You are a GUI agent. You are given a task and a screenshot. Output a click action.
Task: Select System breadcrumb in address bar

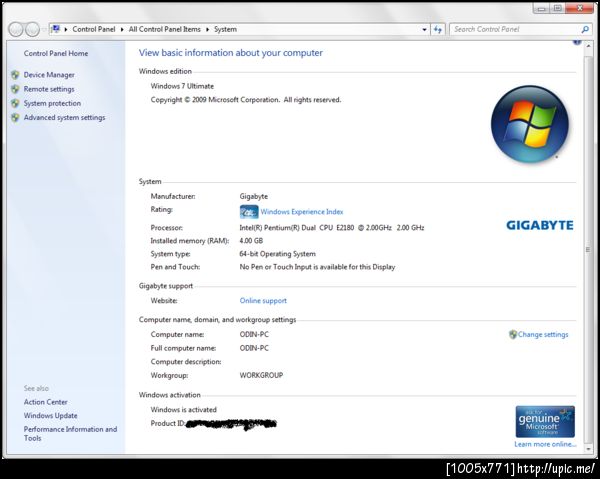[225, 29]
